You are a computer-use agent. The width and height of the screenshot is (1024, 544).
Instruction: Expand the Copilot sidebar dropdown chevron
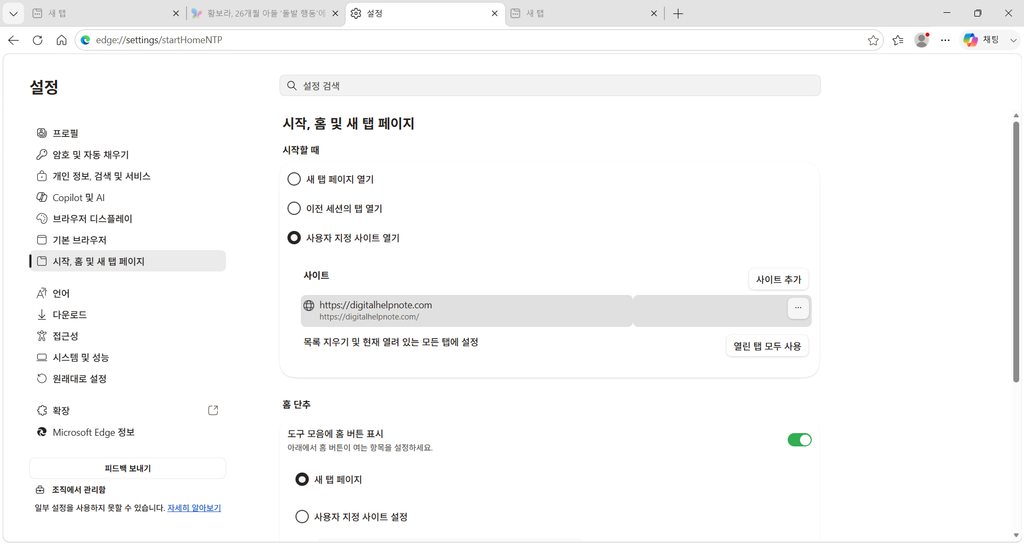(1013, 40)
